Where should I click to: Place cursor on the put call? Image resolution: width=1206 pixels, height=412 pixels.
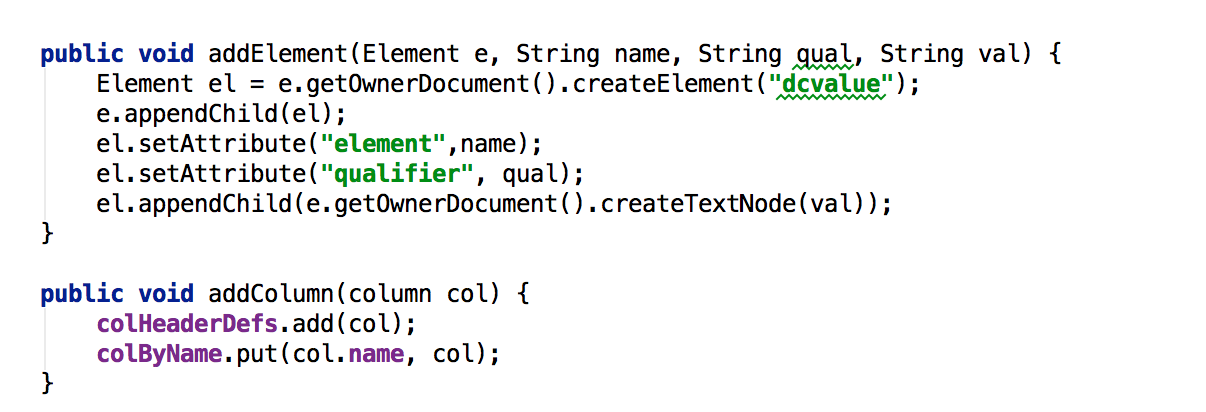258,354
